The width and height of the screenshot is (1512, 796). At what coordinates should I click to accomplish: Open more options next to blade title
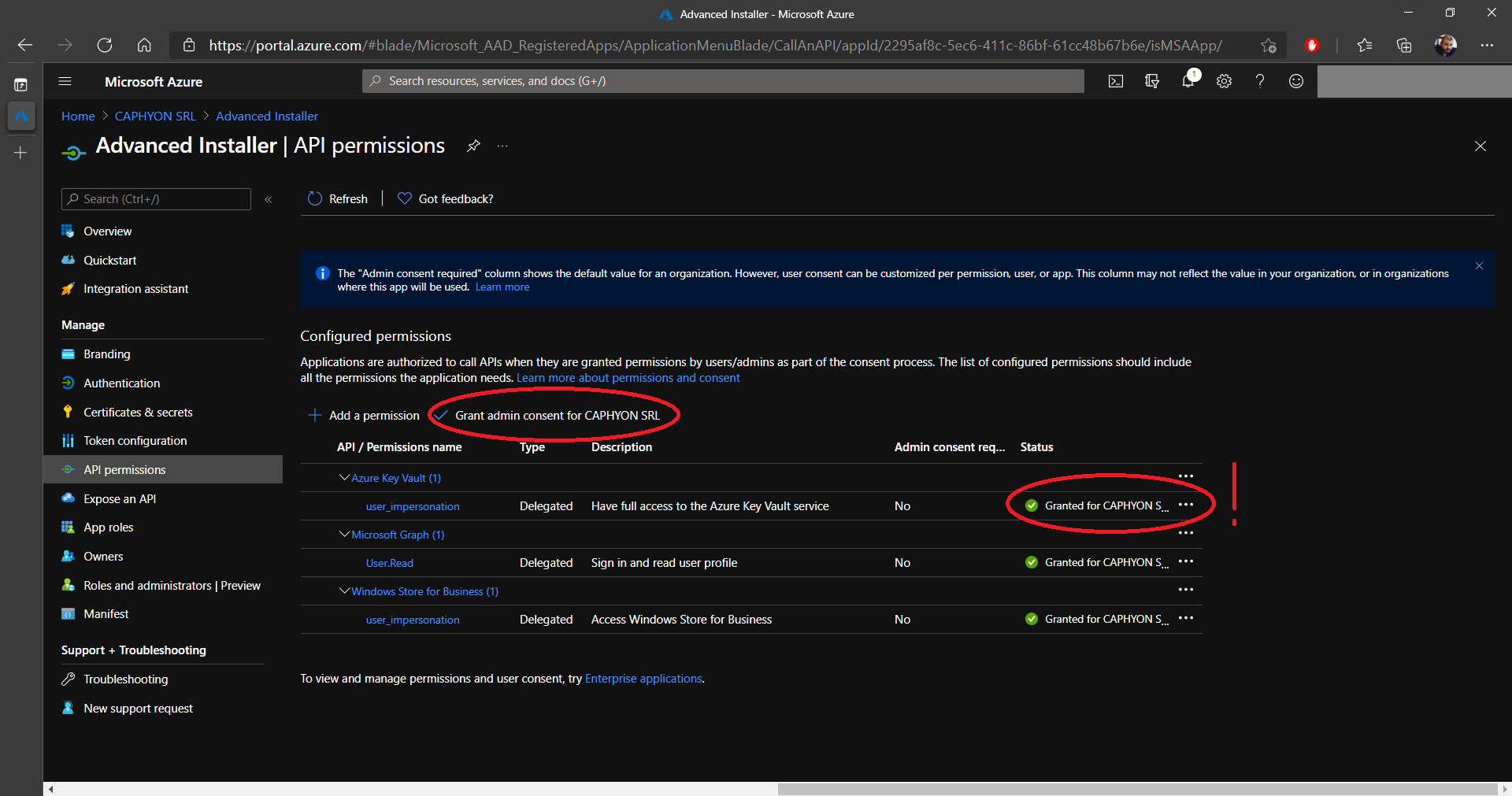[x=502, y=146]
